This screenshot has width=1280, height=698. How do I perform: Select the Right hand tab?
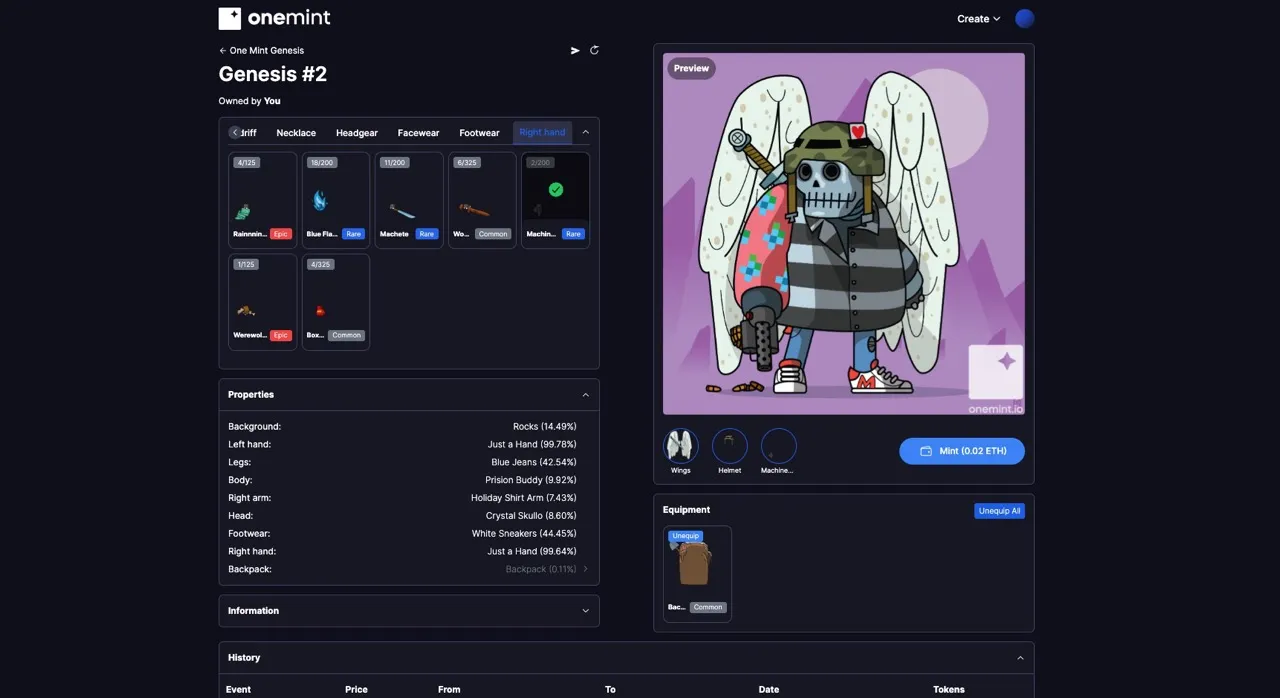tap(542, 133)
